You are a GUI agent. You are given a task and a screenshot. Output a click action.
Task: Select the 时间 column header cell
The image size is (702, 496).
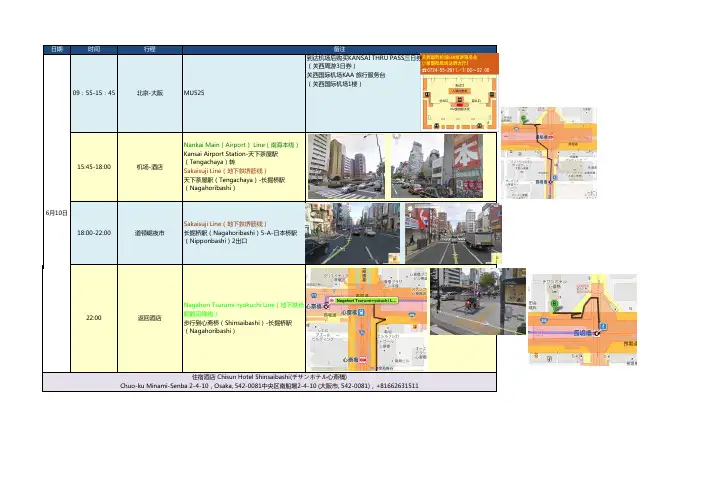[94, 48]
